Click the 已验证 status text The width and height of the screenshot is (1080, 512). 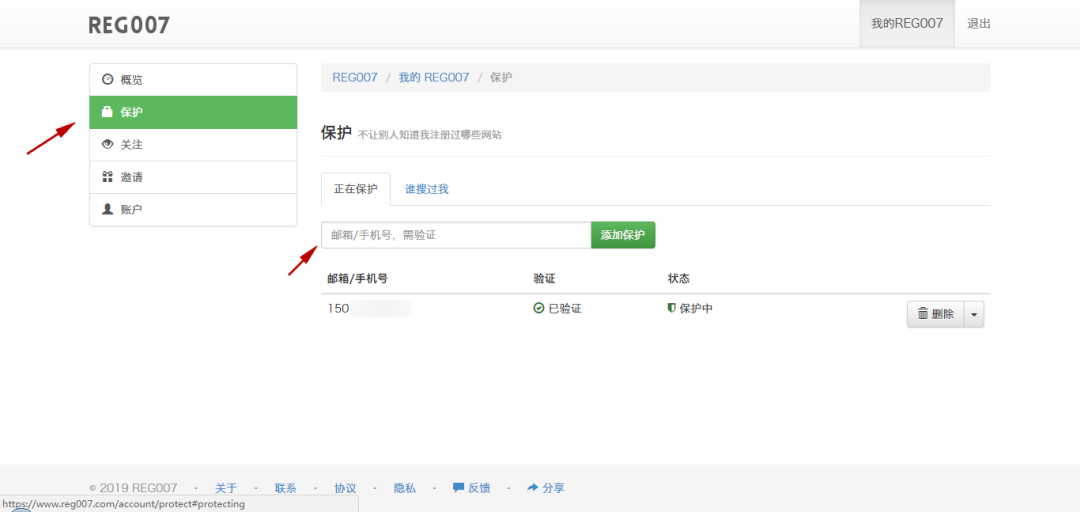pyautogui.click(x=564, y=309)
